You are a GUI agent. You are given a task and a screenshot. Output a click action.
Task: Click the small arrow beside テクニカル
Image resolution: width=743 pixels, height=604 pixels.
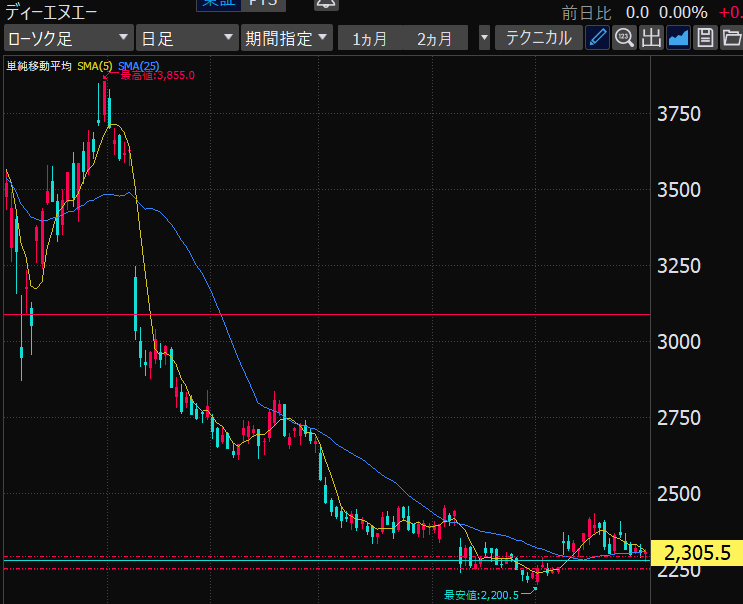(485, 39)
